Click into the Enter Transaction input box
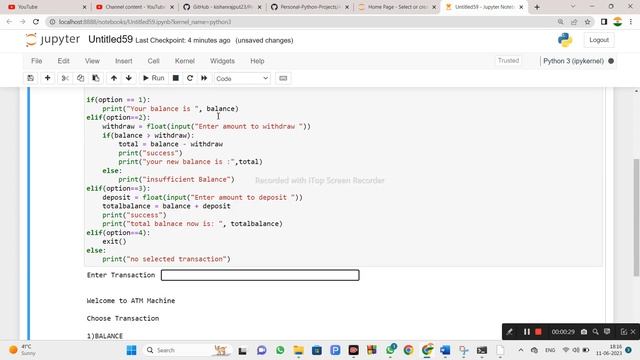640x360 pixels. coord(260,275)
